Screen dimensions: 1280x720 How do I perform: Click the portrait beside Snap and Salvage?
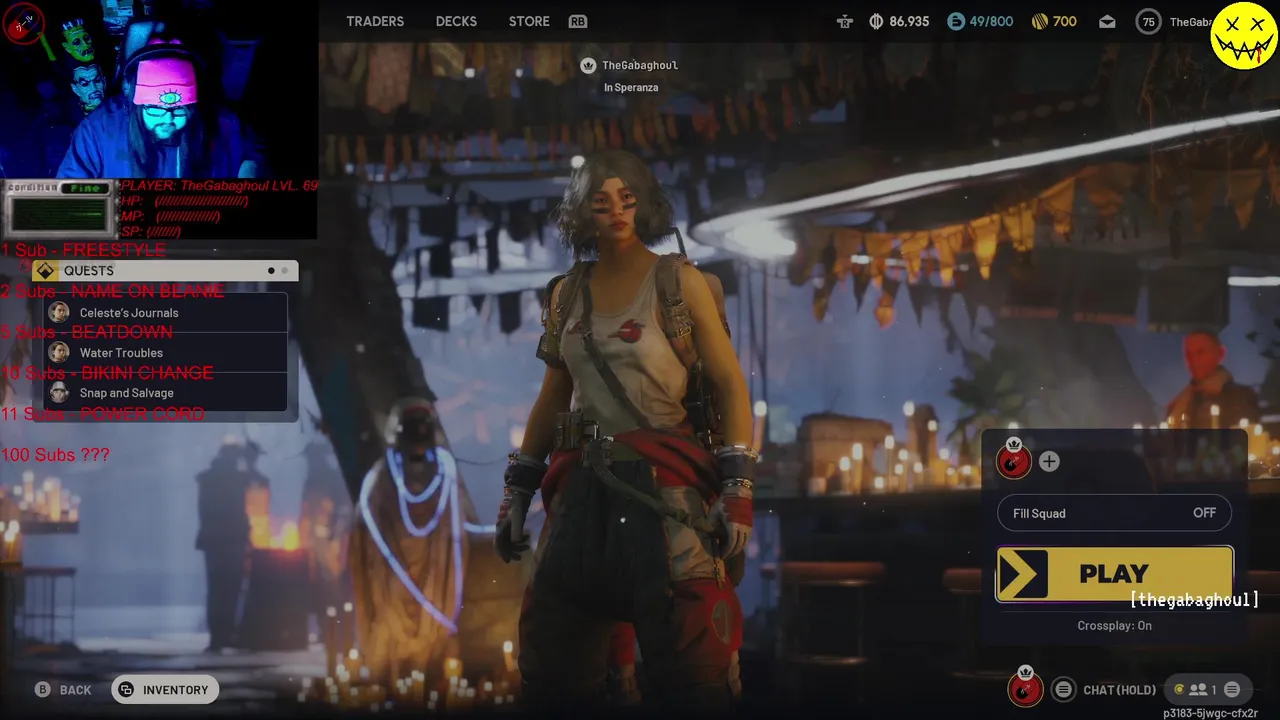tap(59, 393)
